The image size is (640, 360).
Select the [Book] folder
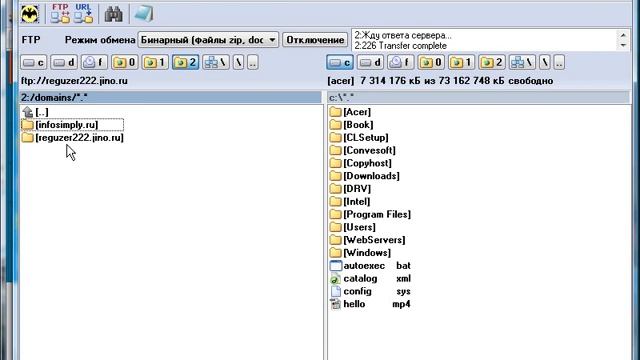[351, 124]
